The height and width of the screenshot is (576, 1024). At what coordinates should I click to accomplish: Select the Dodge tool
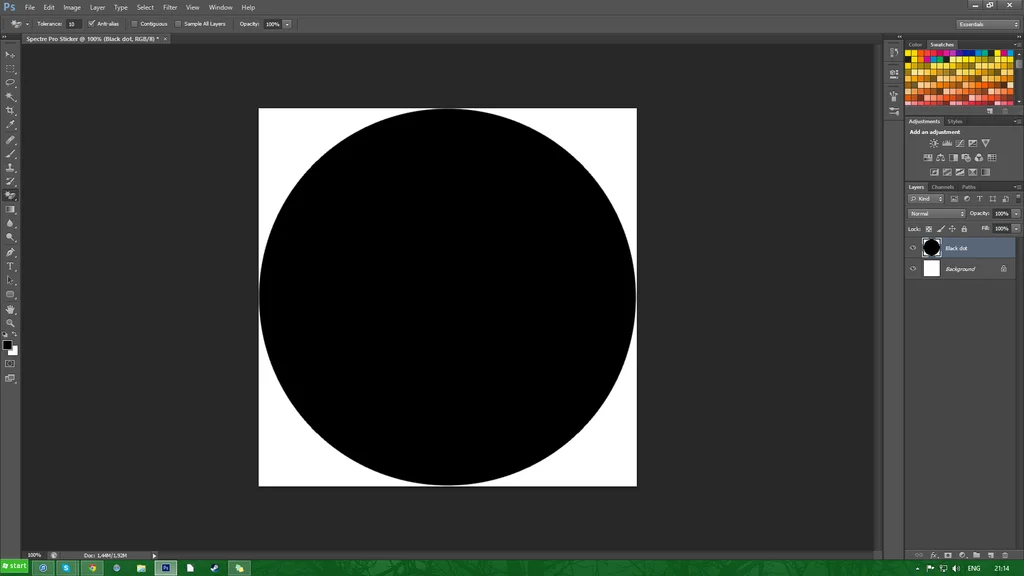tap(10, 238)
